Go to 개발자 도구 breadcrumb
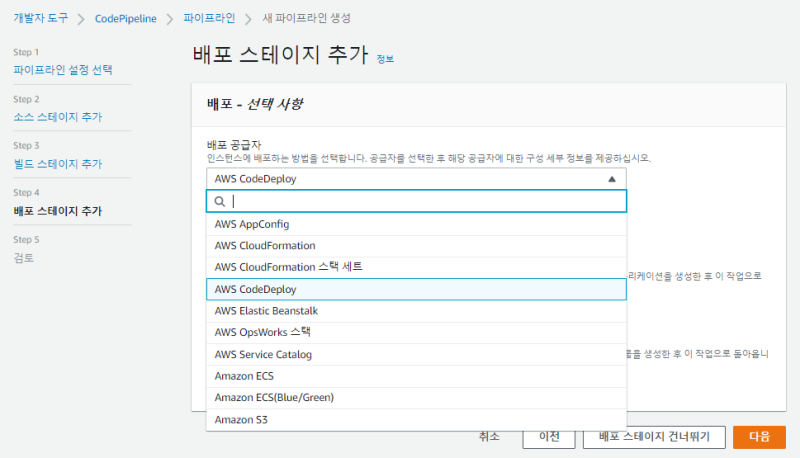The height and width of the screenshot is (458, 800). coord(40,18)
